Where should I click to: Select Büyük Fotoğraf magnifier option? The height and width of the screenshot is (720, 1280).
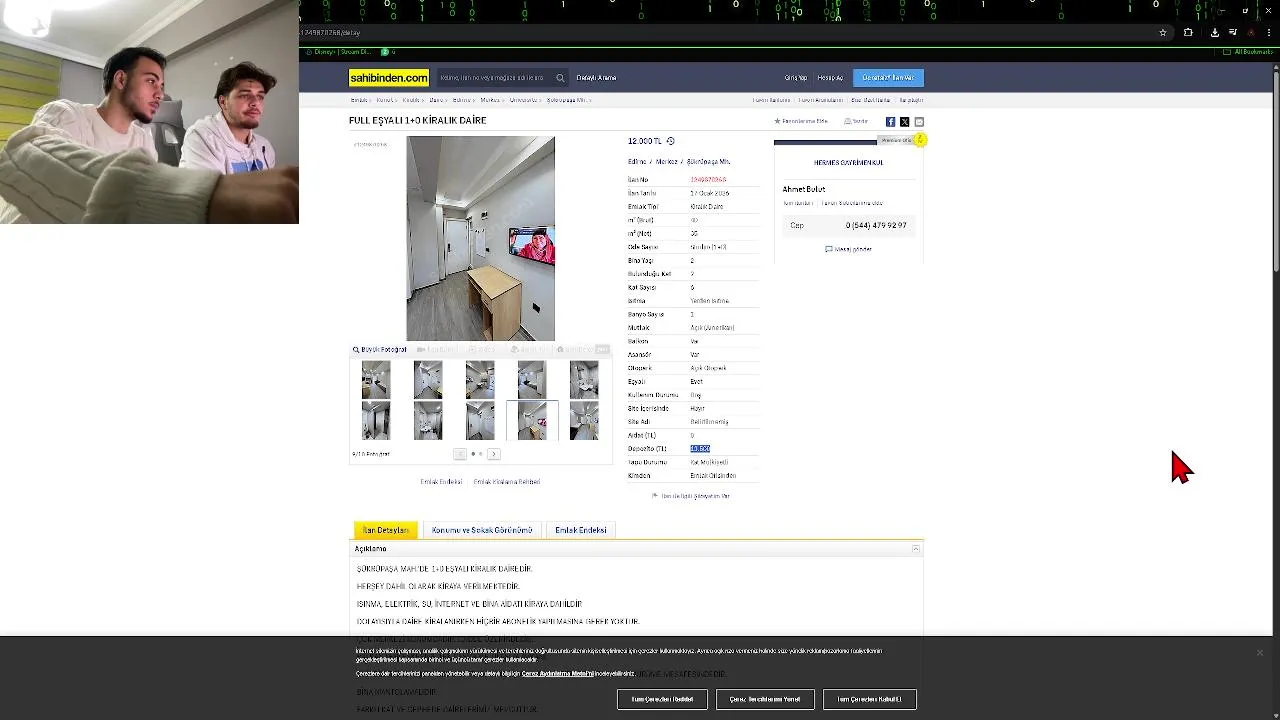click(380, 350)
